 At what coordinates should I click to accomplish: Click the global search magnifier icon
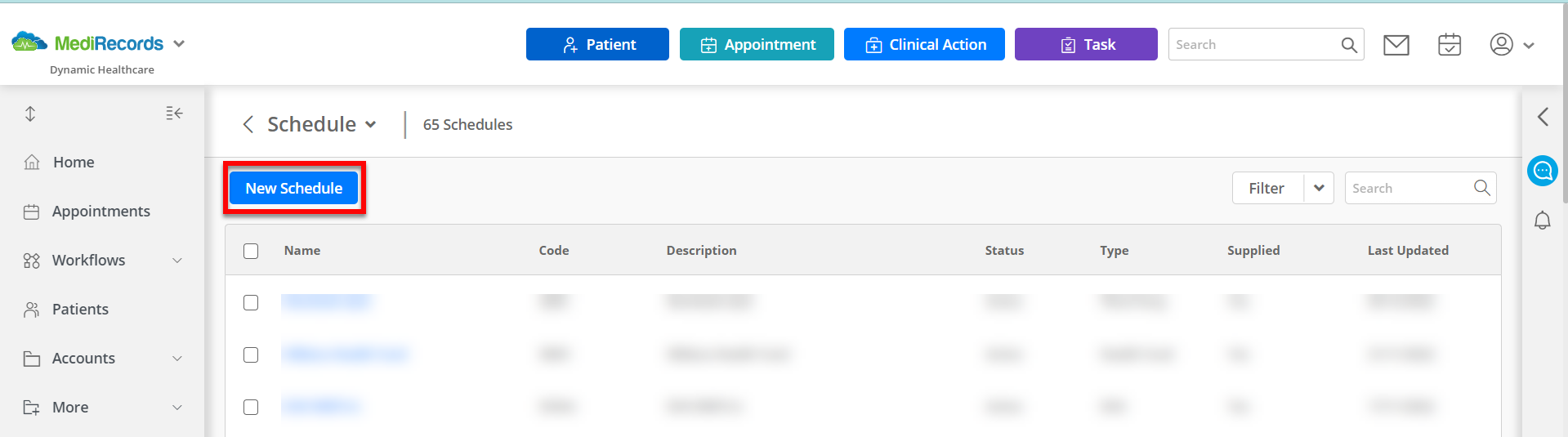1349,45
